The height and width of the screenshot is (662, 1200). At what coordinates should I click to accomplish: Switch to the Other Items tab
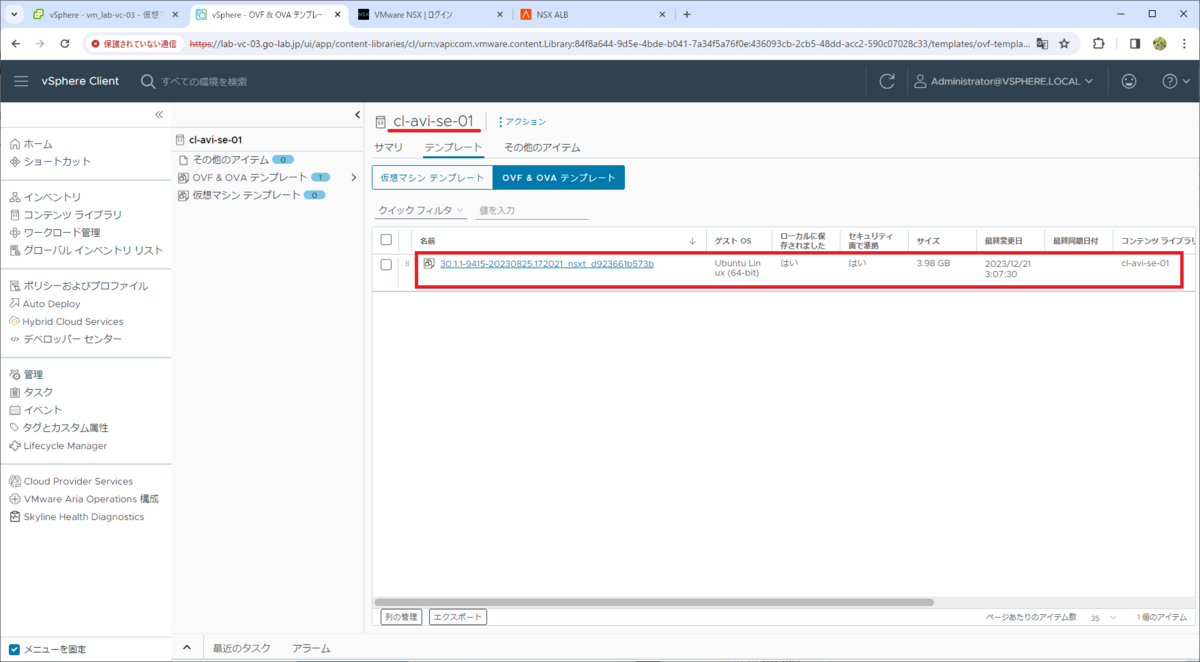click(542, 147)
